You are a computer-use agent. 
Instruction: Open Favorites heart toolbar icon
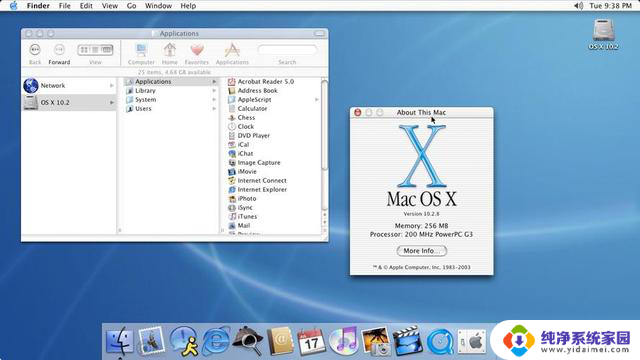197,51
